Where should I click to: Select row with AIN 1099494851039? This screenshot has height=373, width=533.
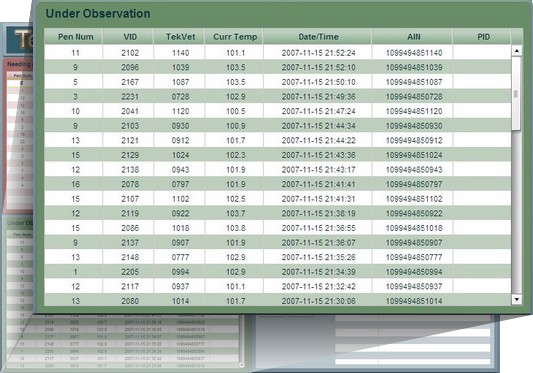(x=278, y=67)
